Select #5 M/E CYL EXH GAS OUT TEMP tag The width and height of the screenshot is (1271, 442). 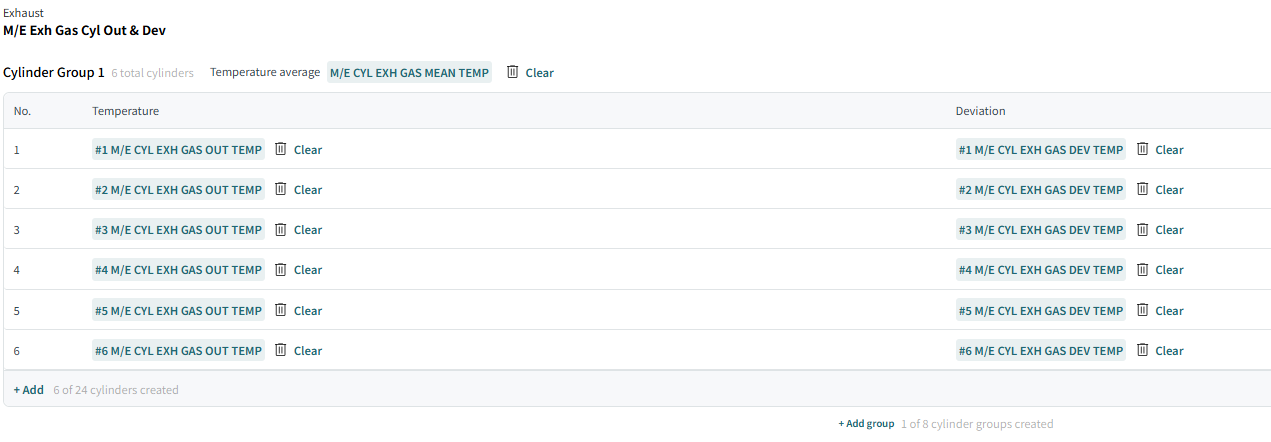pos(178,311)
